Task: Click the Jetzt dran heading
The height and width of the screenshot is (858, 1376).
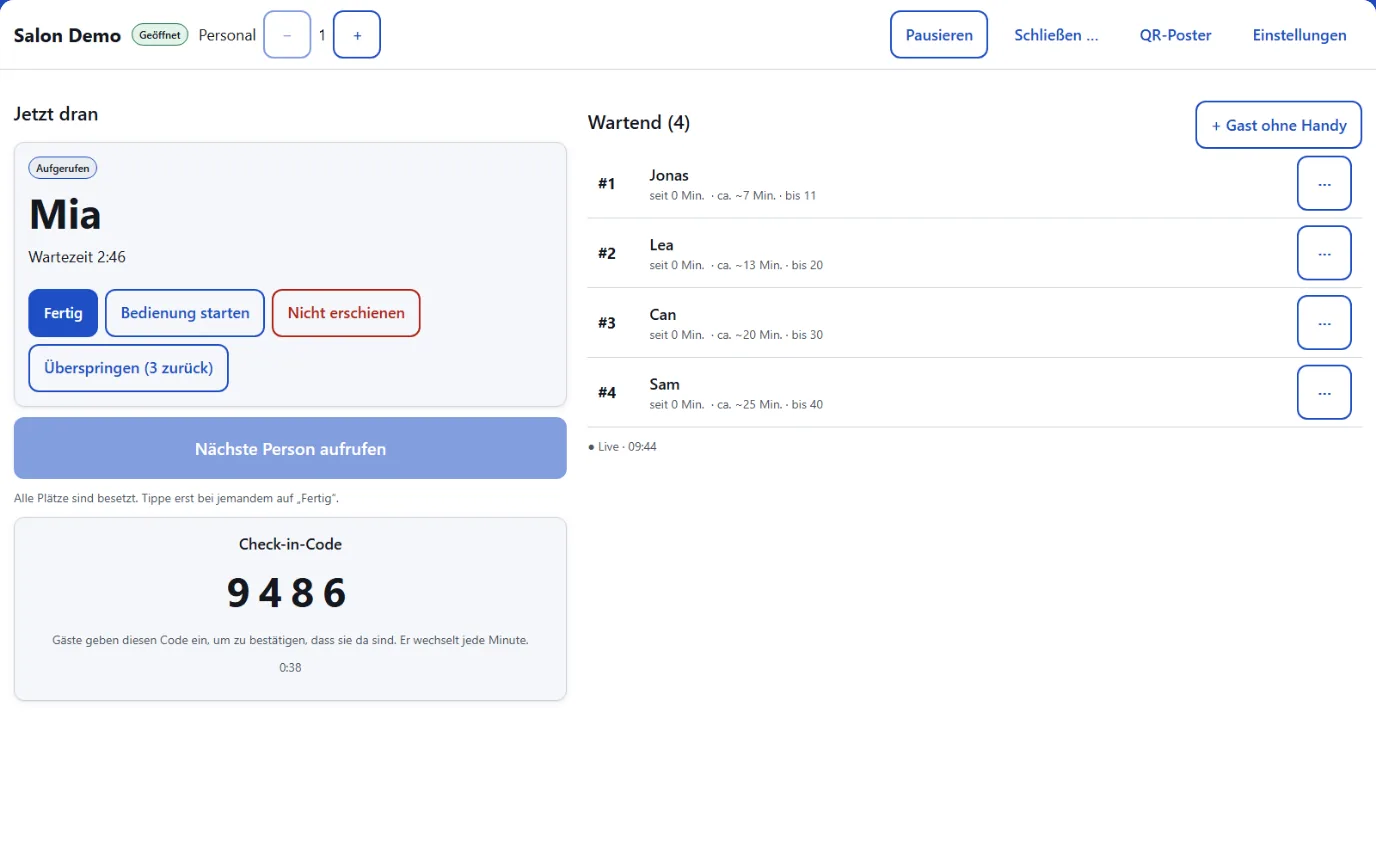Action: point(56,114)
